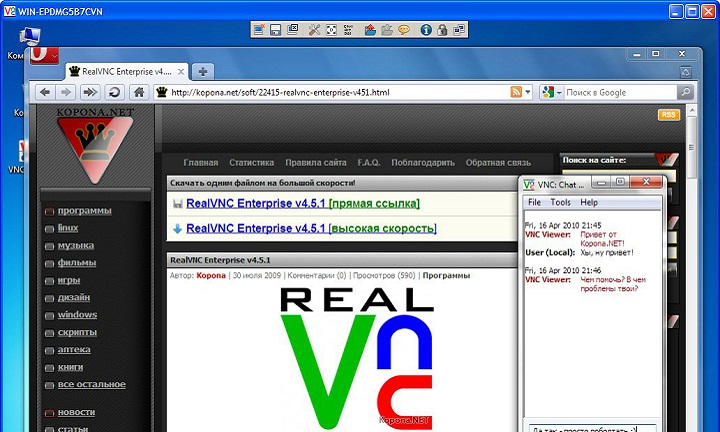Open the музыка sidebar category
The height and width of the screenshot is (432, 720).
click(x=76, y=246)
